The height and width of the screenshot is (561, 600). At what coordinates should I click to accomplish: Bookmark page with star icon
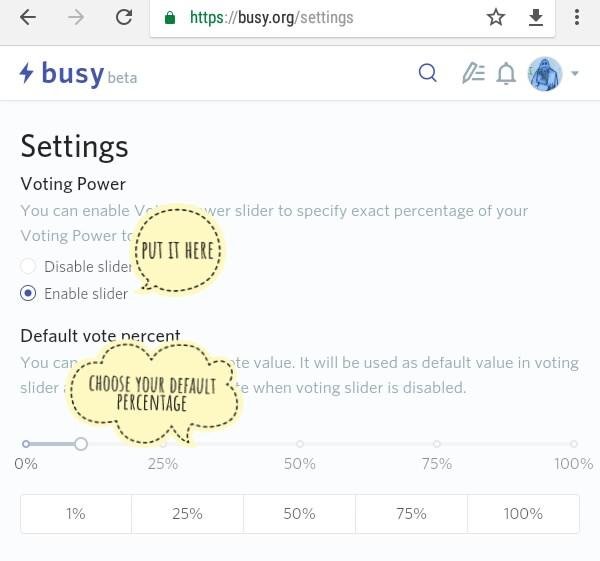tap(496, 17)
